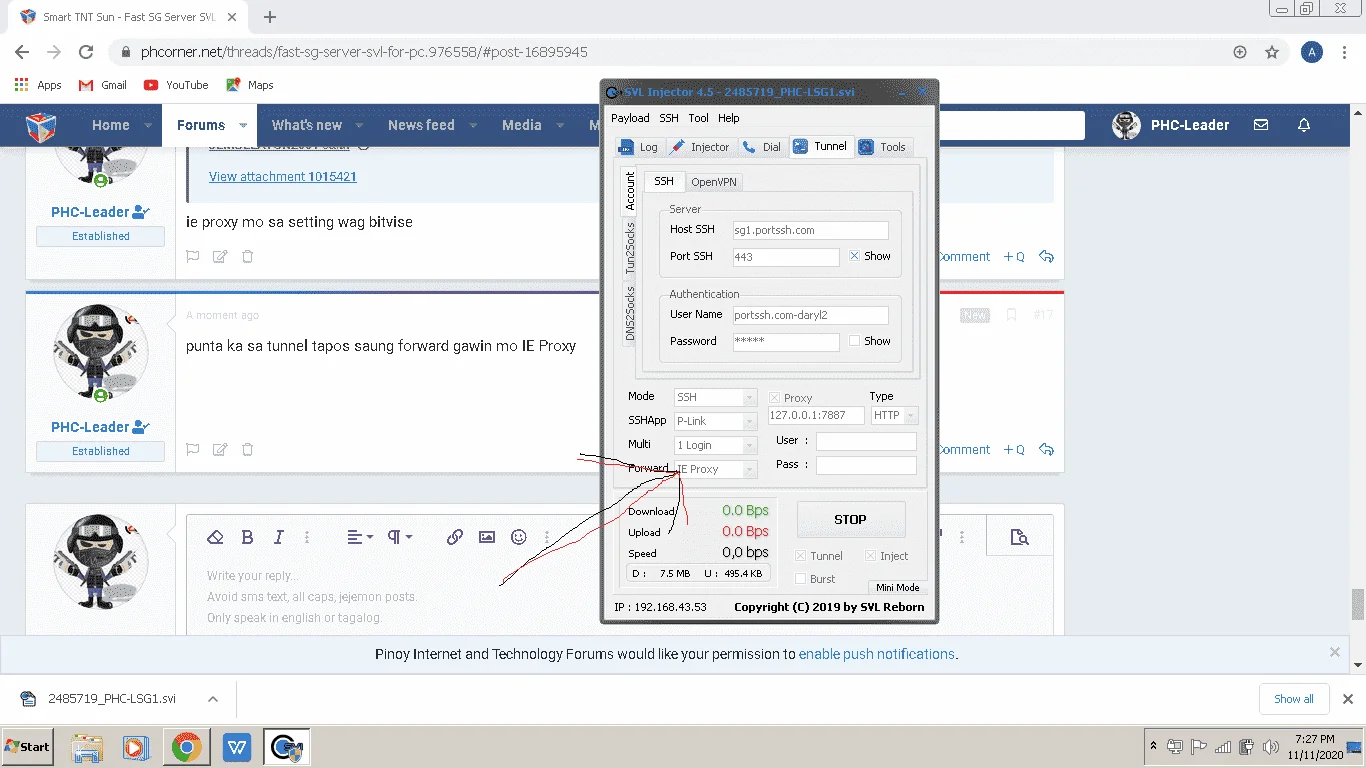Open the Payload menu
Viewport: 1366px width, 768px height.
point(630,118)
